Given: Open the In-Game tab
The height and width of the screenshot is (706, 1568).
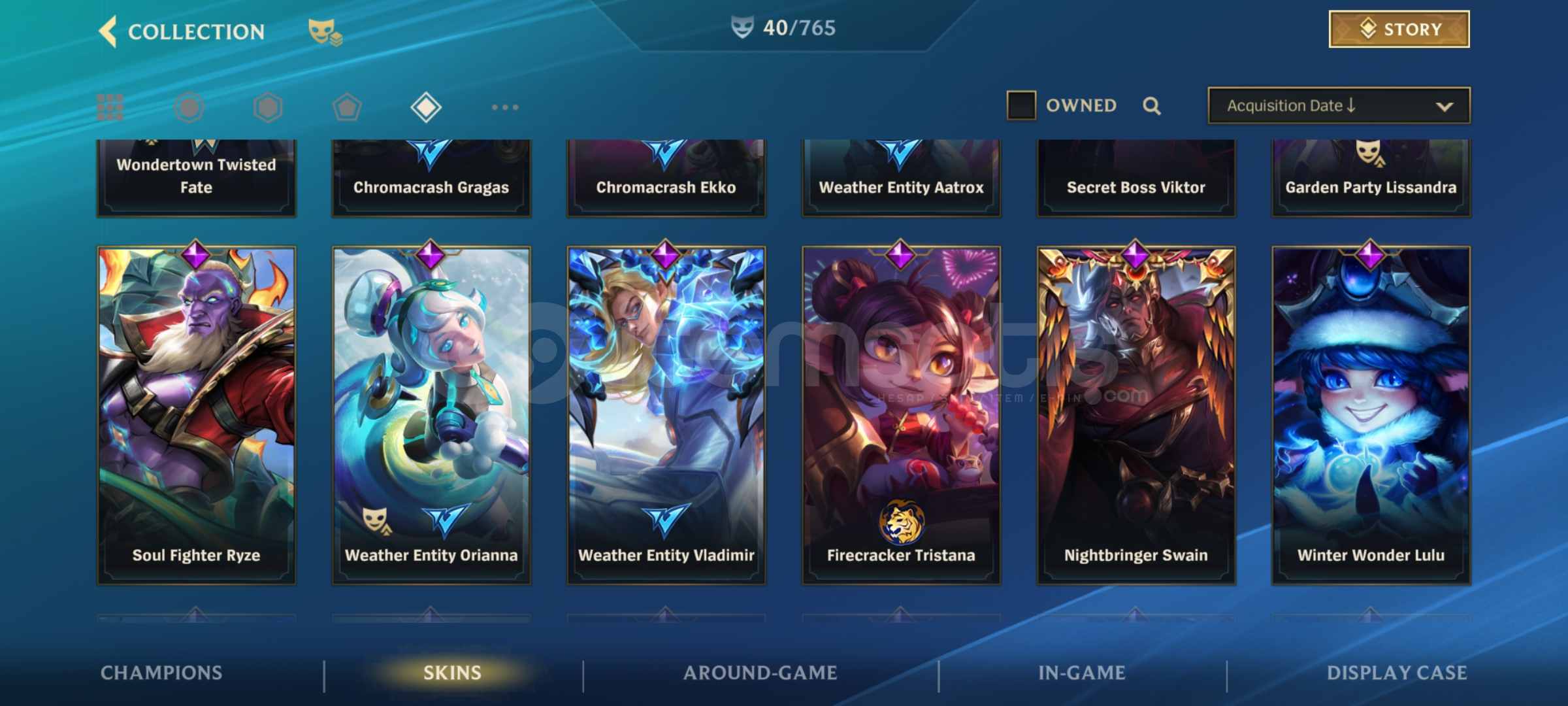Looking at the screenshot, I should click(x=1082, y=673).
